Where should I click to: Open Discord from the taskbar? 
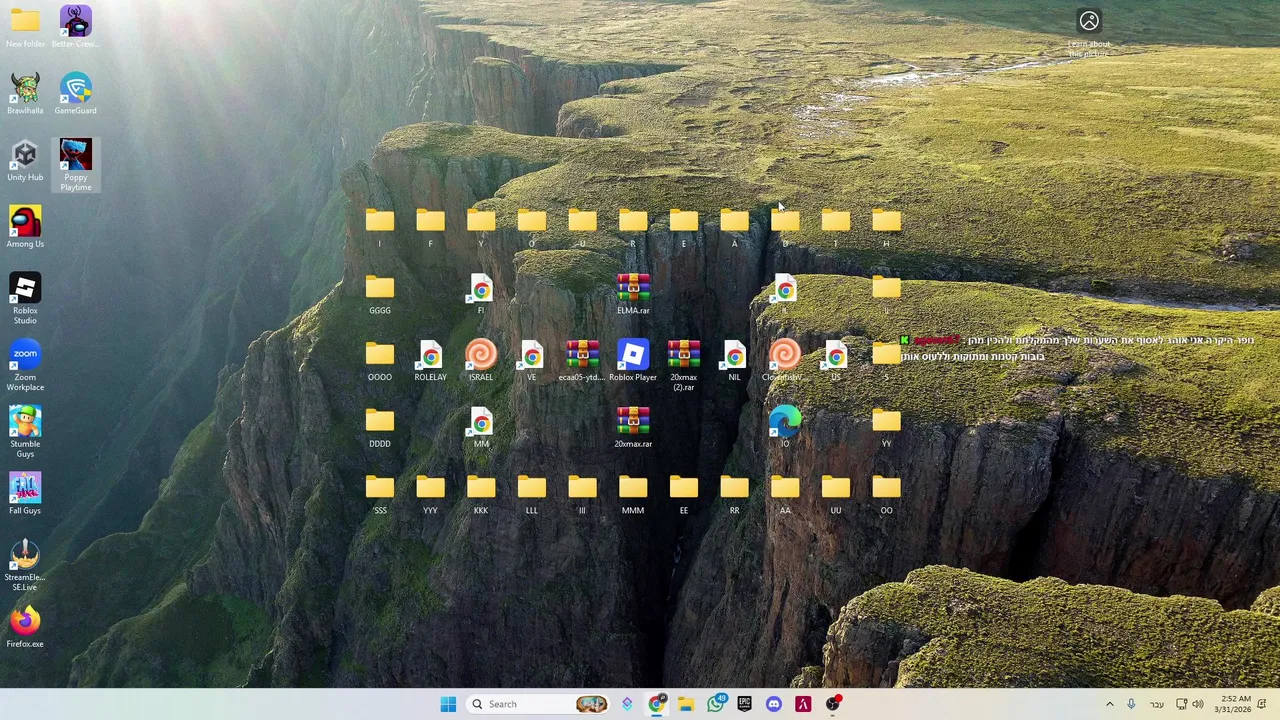point(773,704)
